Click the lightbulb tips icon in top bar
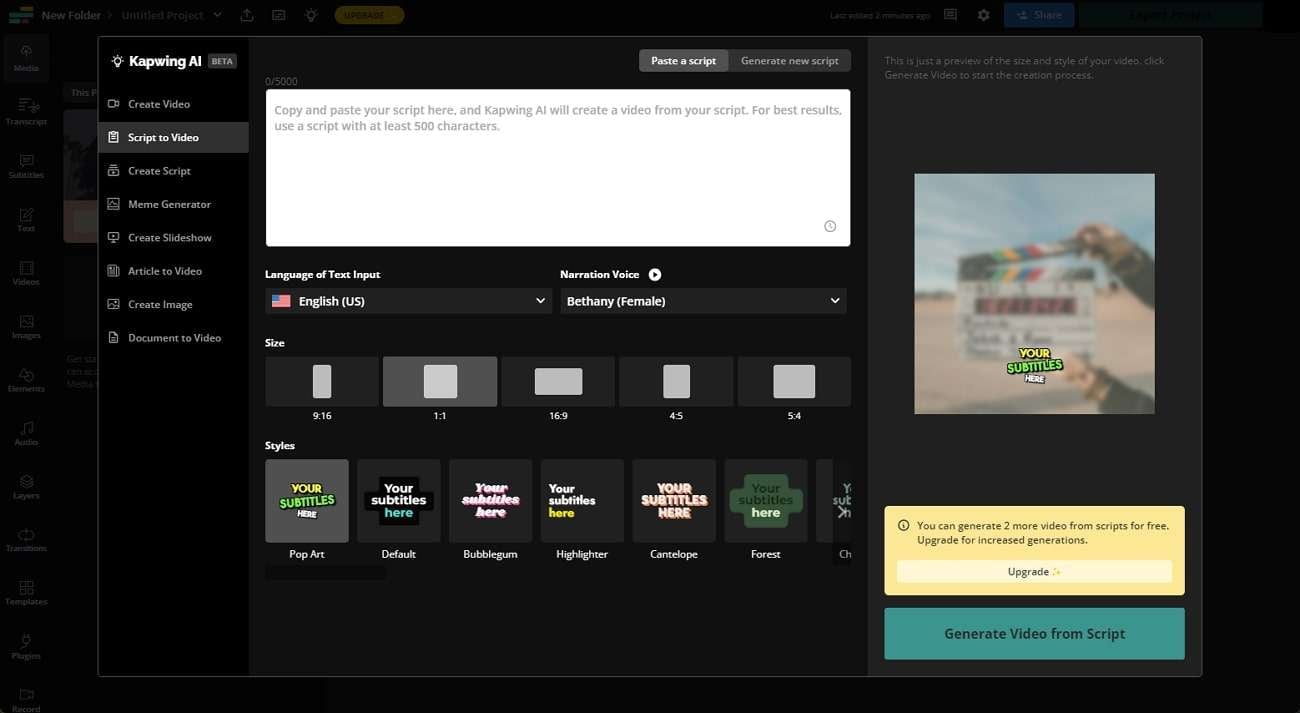This screenshot has width=1300, height=713. coord(311,15)
